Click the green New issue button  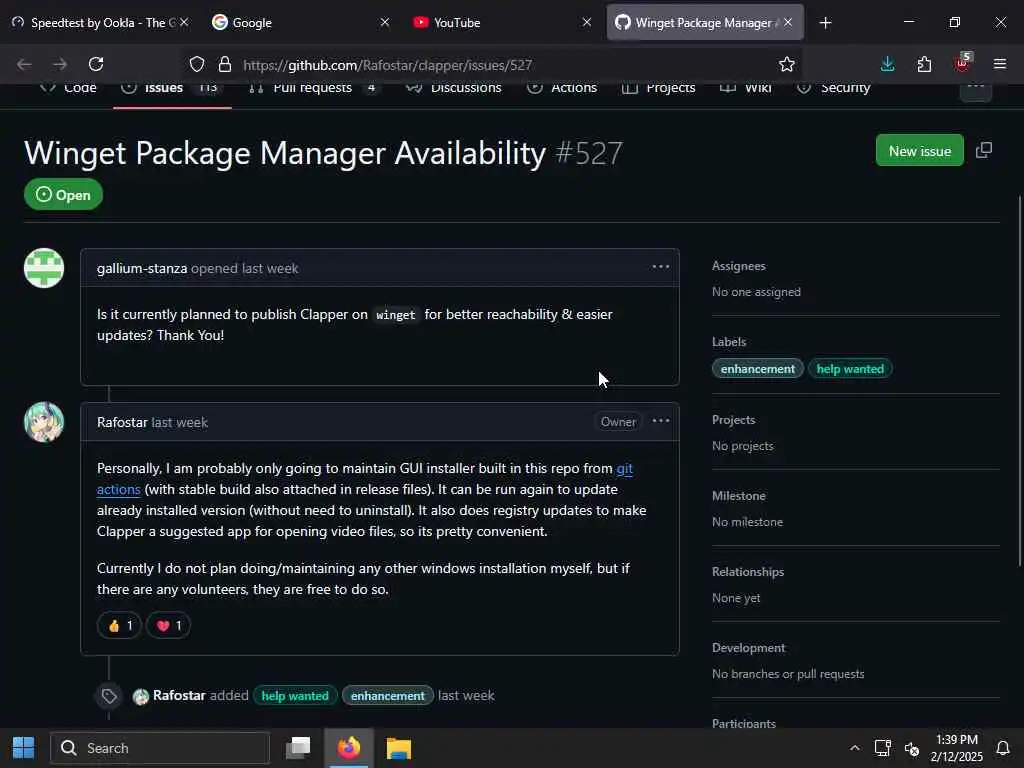tap(920, 150)
